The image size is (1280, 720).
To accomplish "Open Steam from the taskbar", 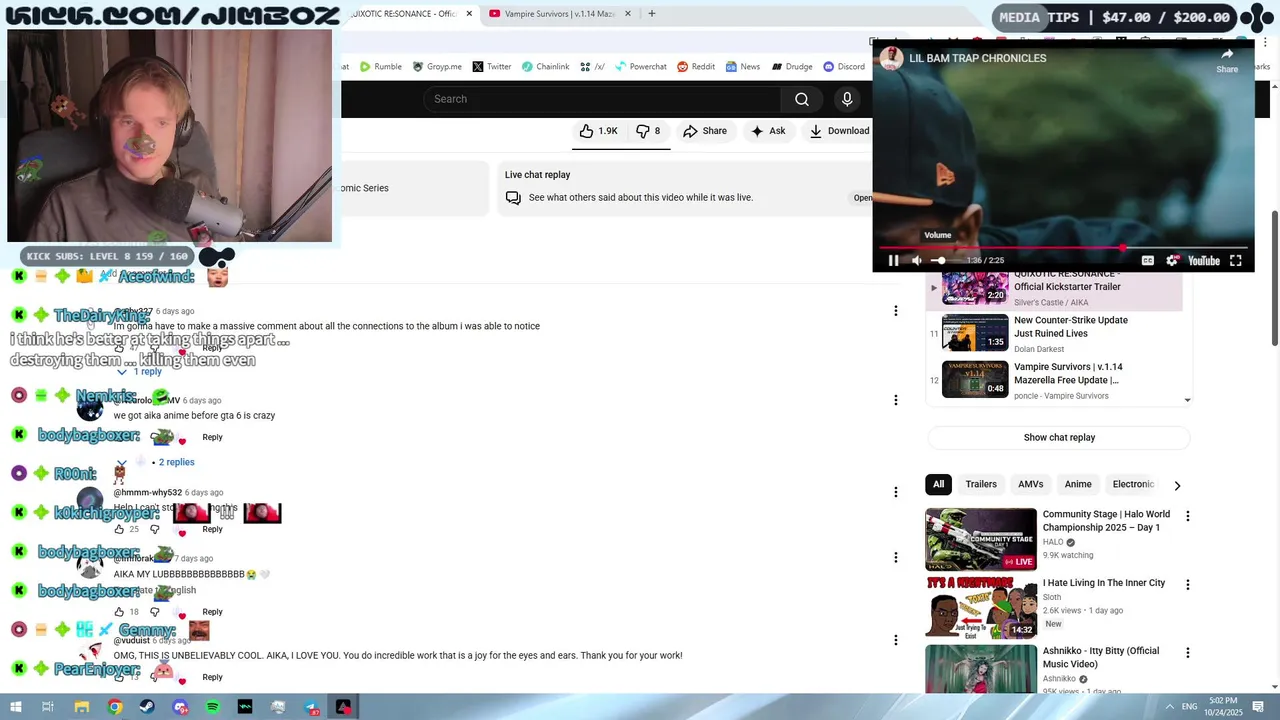I will coord(147,707).
